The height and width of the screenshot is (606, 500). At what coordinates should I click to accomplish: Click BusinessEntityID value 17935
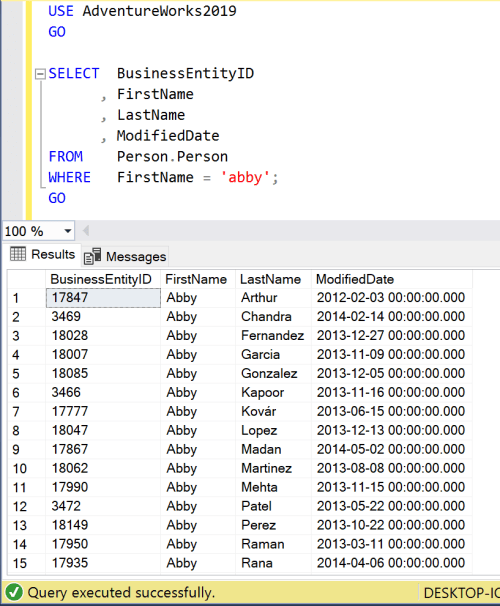coord(103,563)
